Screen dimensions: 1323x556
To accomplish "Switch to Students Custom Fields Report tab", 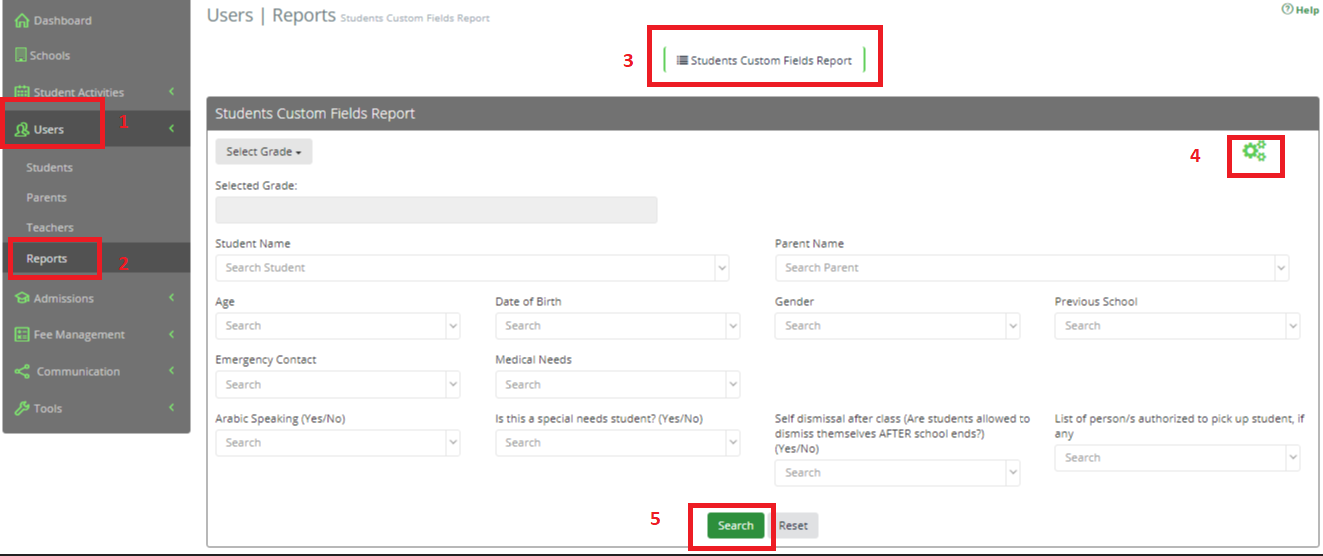I will [x=765, y=60].
